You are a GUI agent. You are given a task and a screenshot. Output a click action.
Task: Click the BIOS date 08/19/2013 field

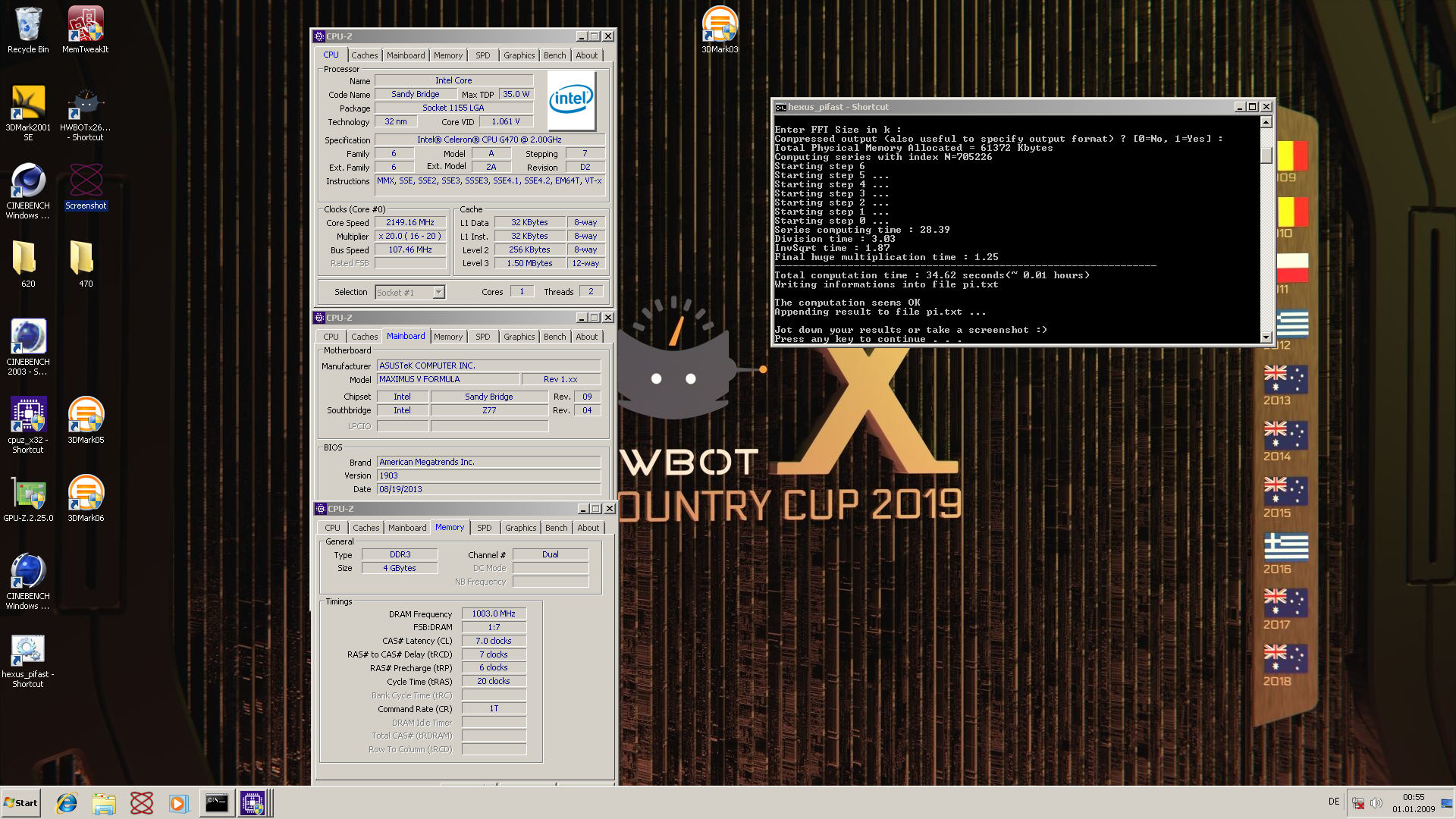click(x=489, y=489)
